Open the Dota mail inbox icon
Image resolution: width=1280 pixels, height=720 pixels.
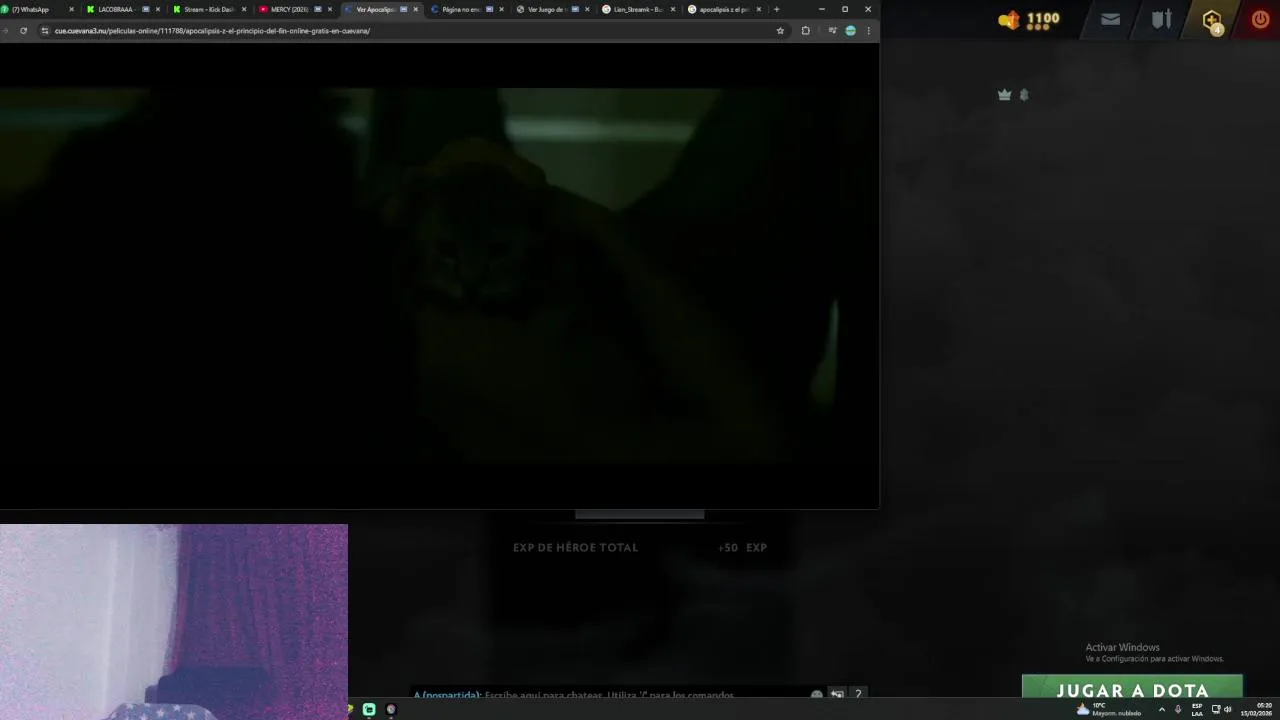[1110, 19]
